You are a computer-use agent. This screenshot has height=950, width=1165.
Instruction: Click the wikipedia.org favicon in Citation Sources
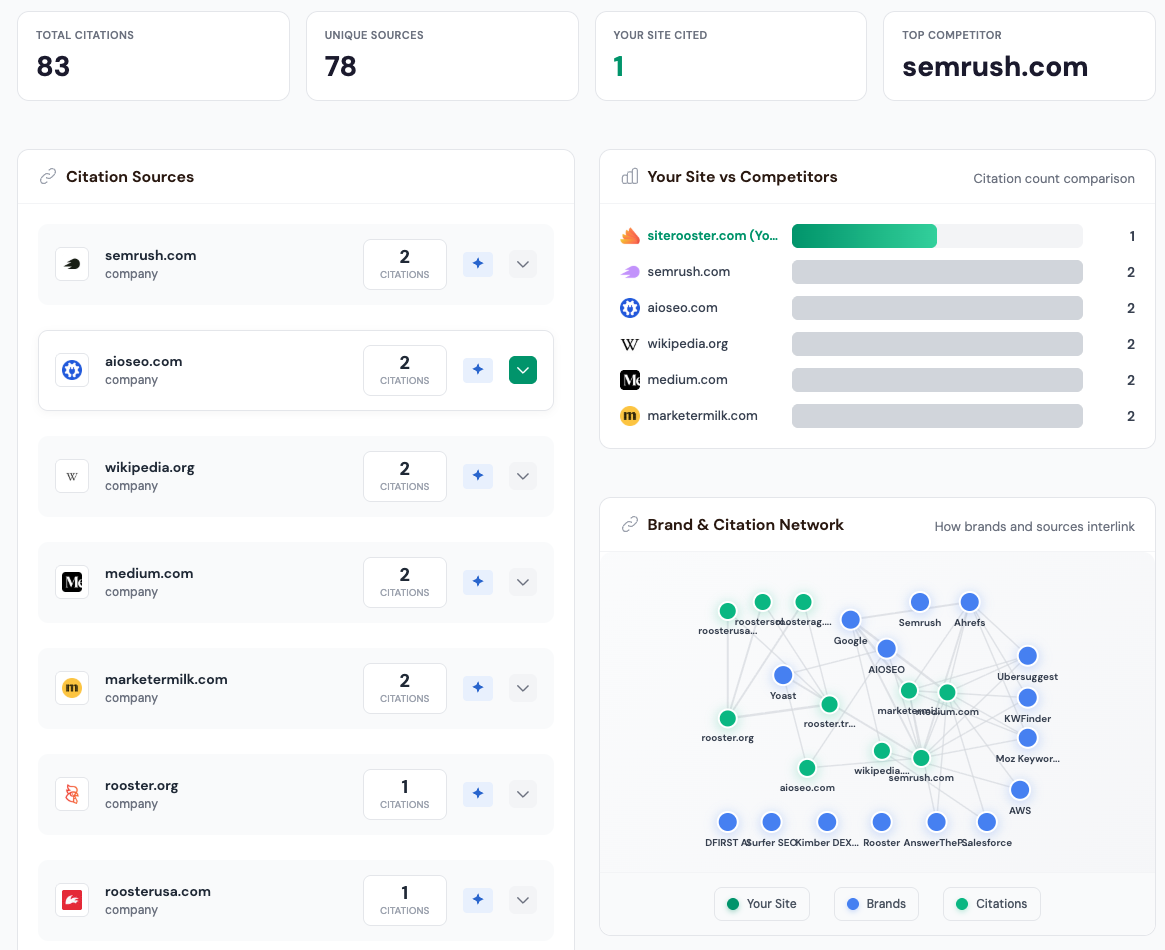72,476
